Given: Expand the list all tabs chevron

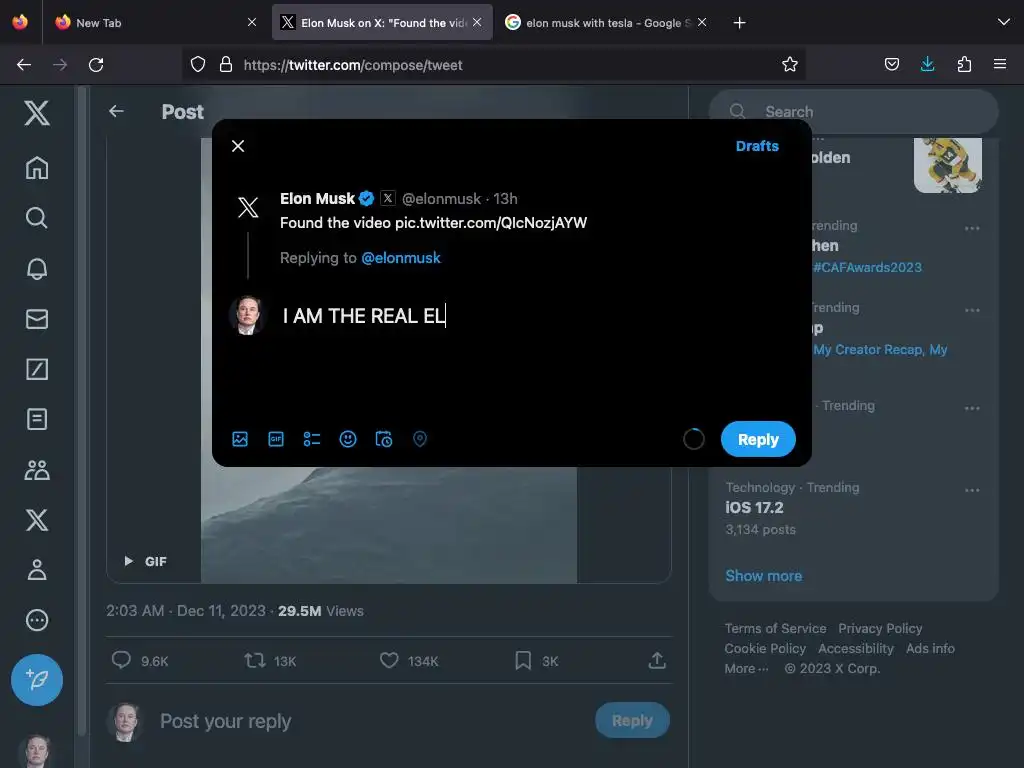Looking at the screenshot, I should click(1004, 22).
